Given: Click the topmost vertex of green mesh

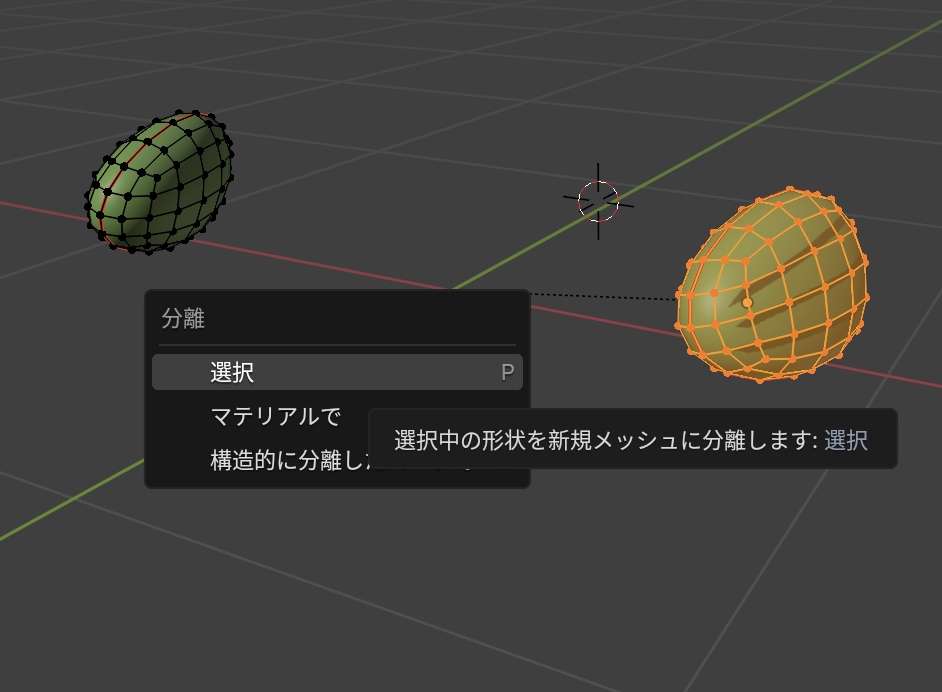Looking at the screenshot, I should point(195,112).
